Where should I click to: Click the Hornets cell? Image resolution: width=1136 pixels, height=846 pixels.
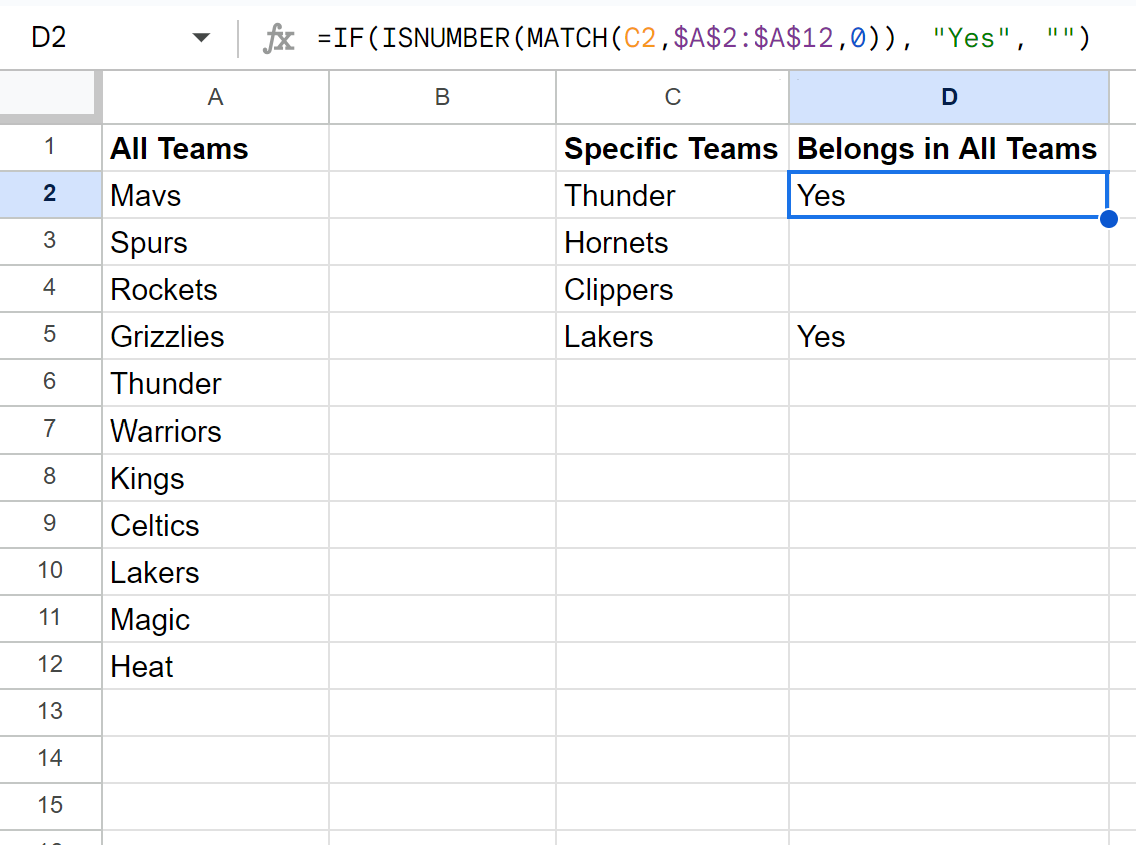pos(672,243)
